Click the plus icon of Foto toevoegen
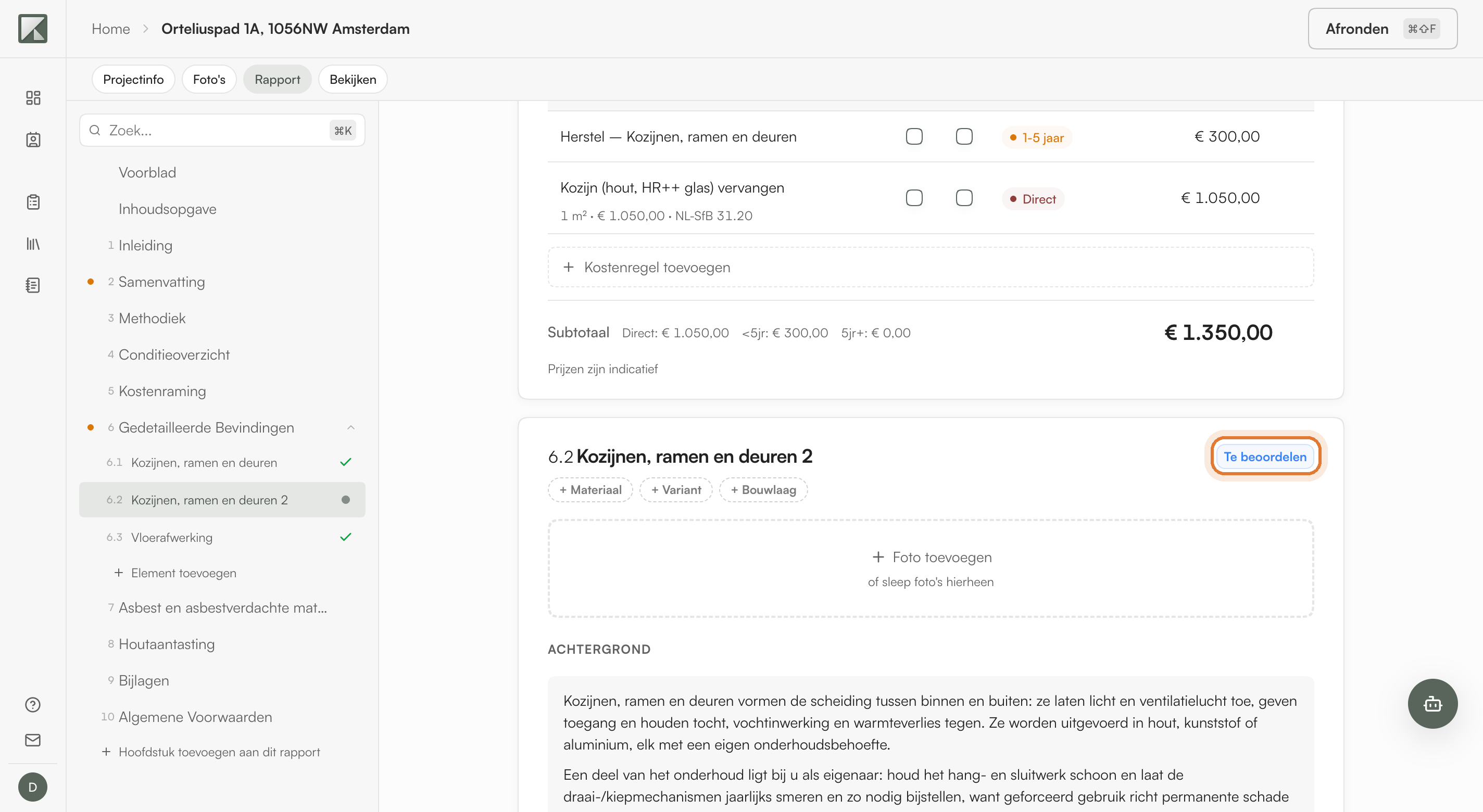This screenshot has height=812, width=1483. [x=878, y=557]
